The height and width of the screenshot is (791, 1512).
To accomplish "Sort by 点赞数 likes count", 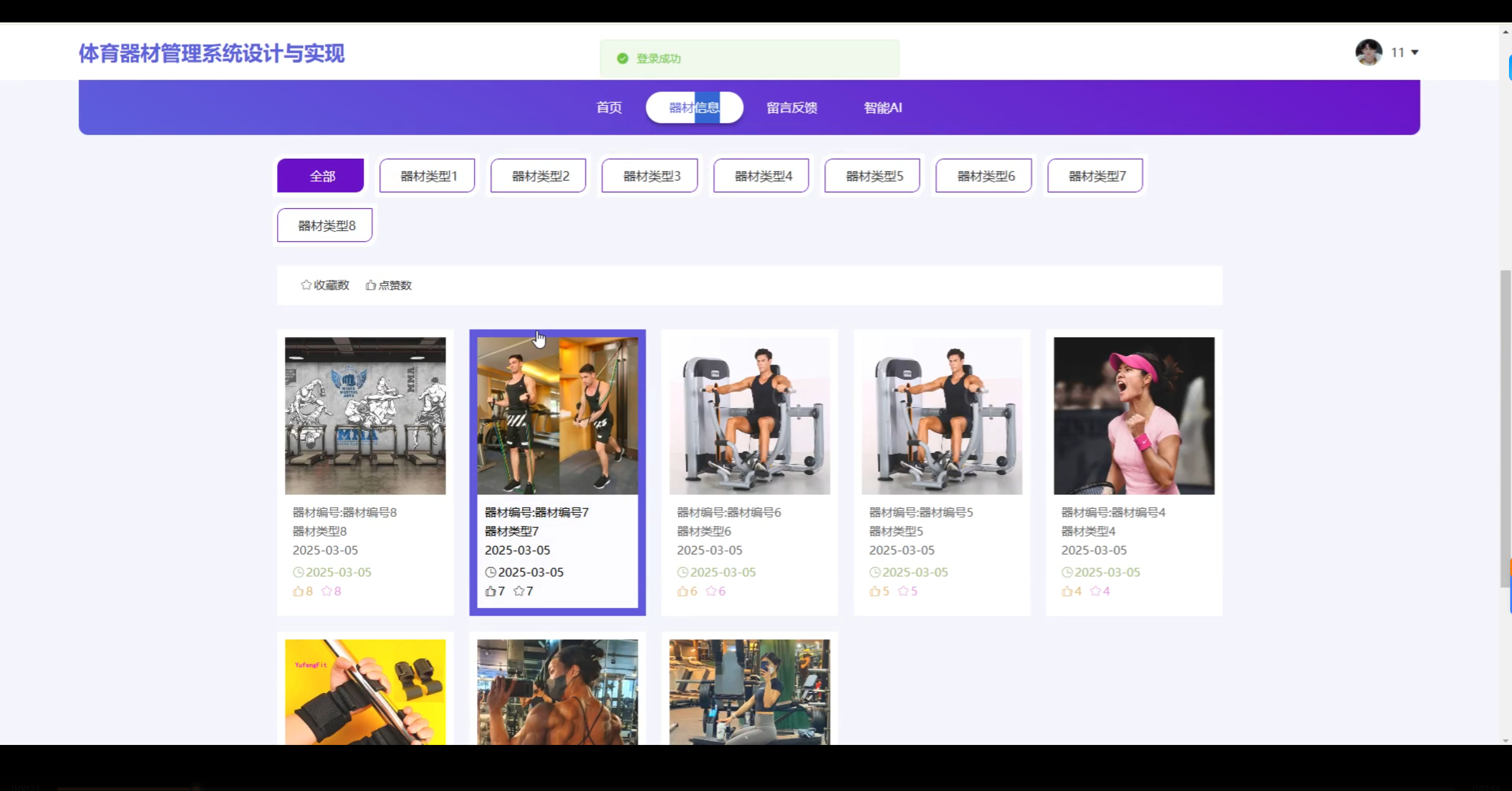I will click(389, 285).
